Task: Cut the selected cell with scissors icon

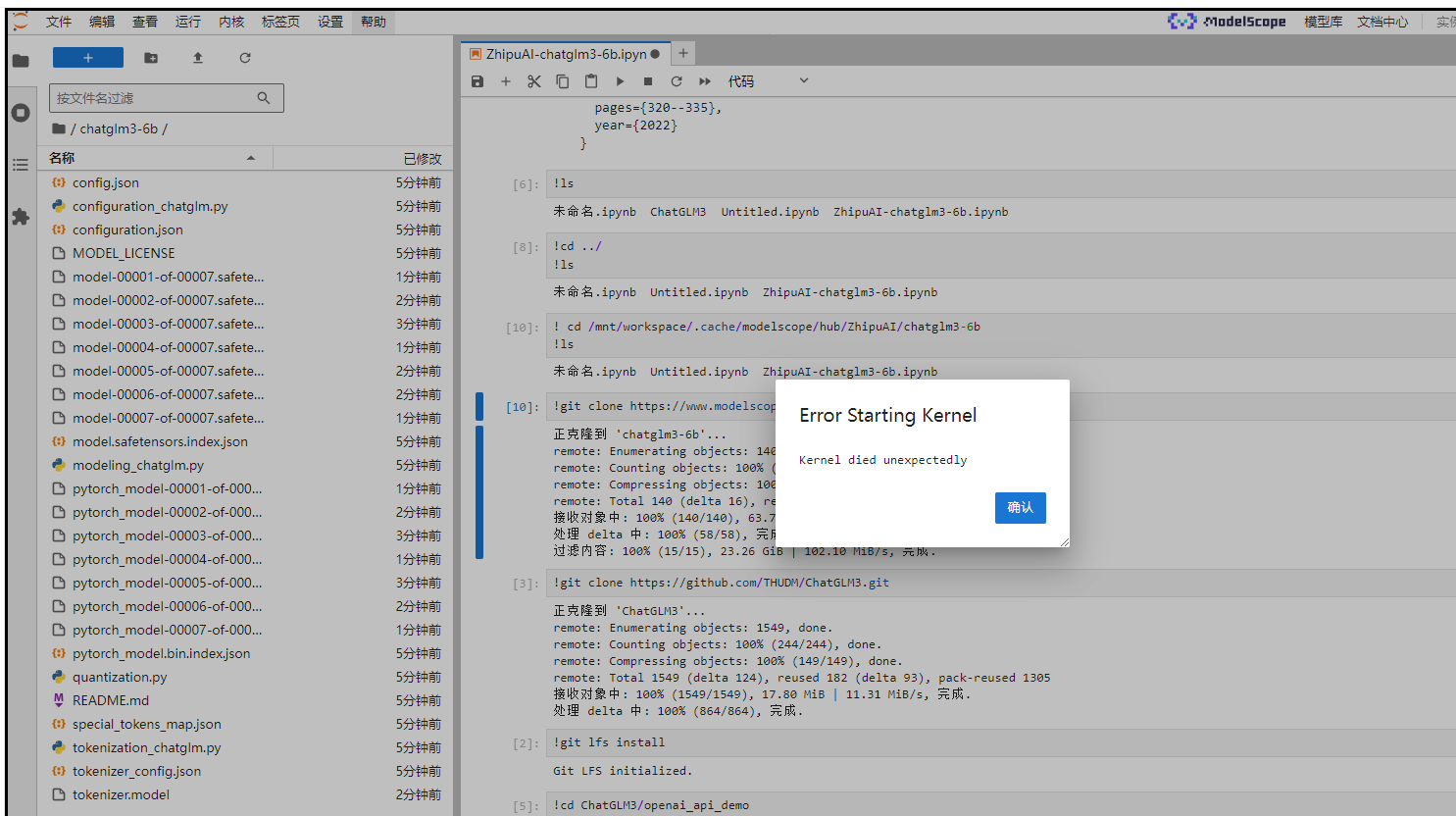Action: point(534,81)
